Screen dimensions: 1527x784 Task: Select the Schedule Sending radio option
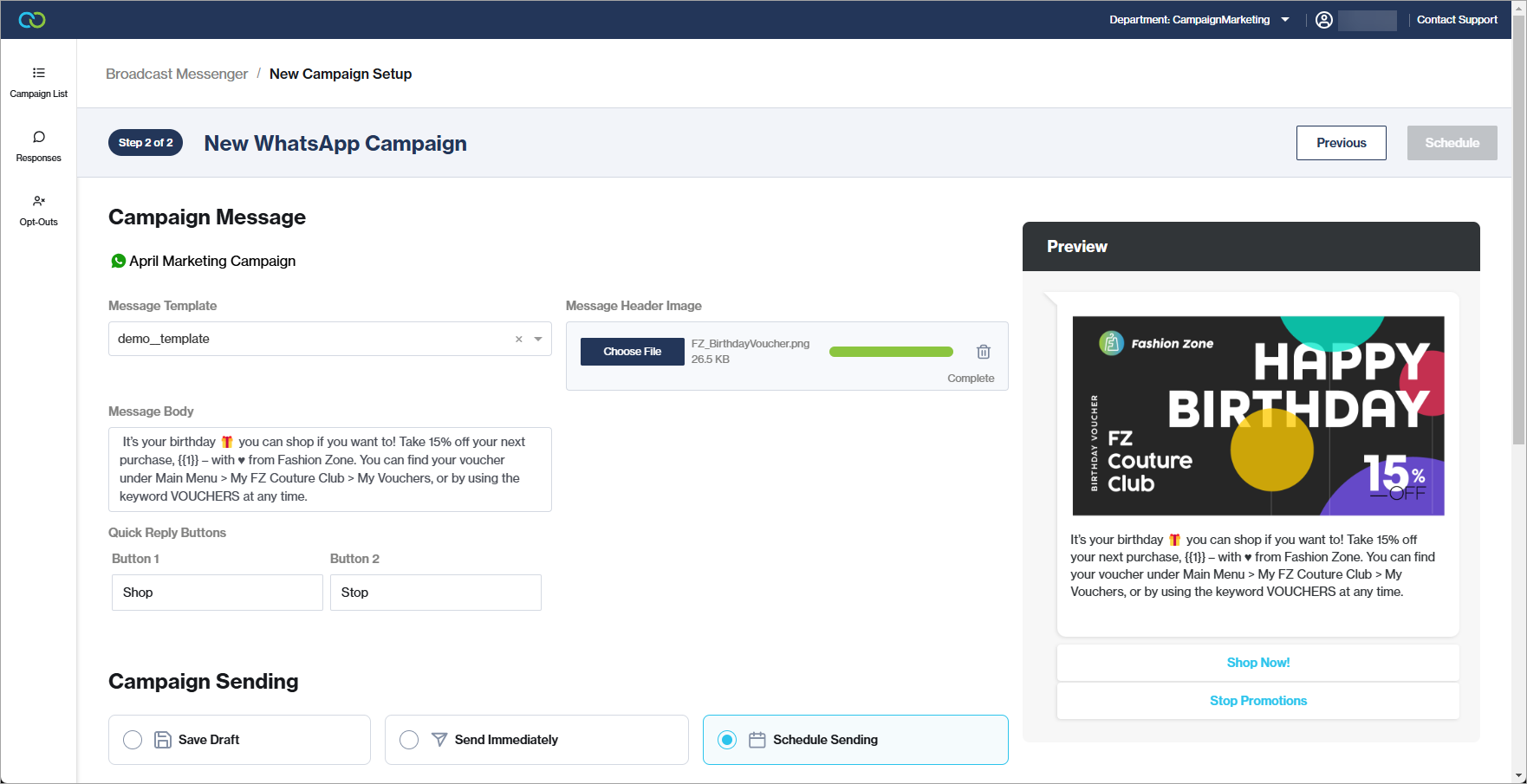tap(727, 740)
